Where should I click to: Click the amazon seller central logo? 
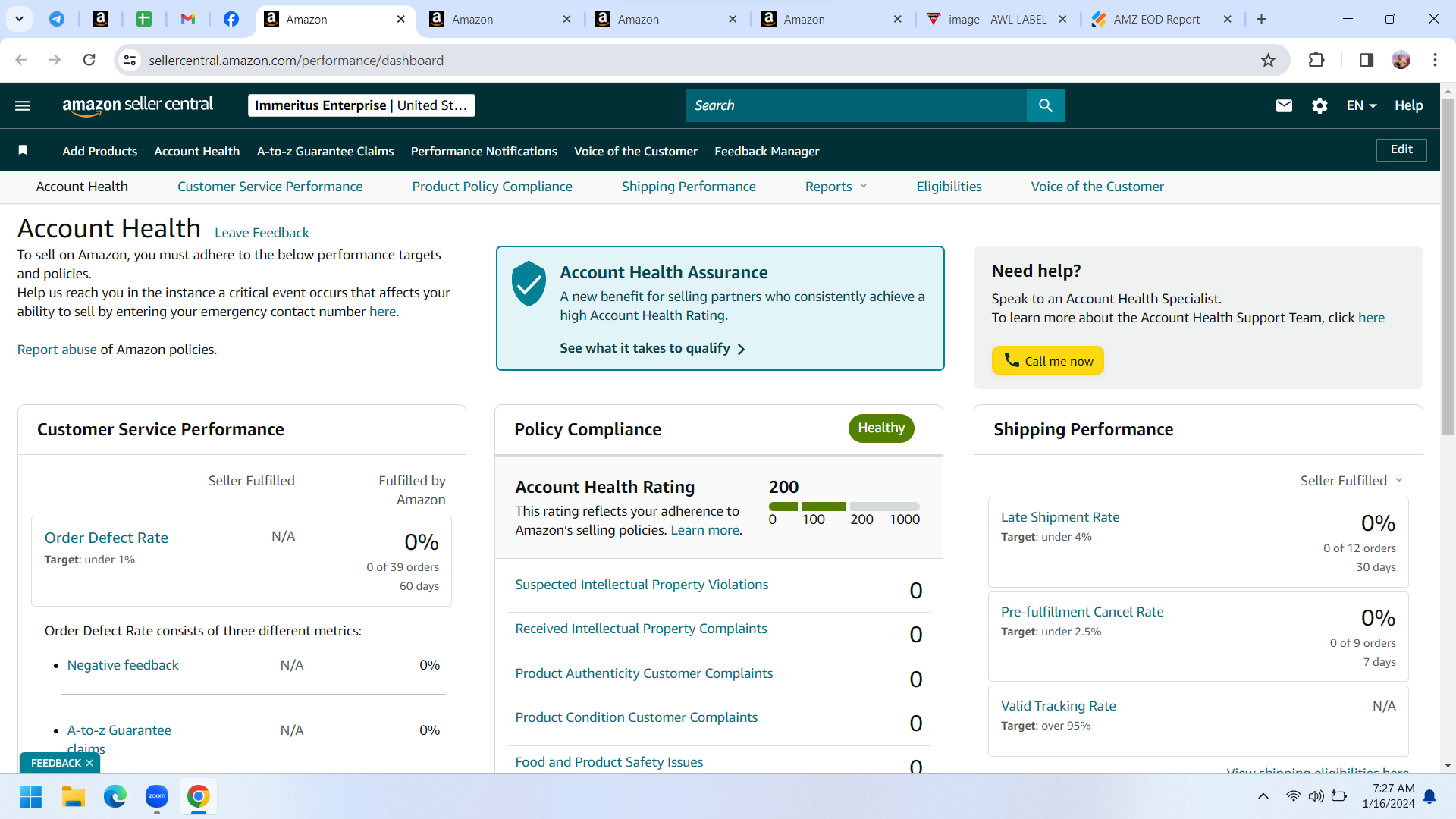137,105
